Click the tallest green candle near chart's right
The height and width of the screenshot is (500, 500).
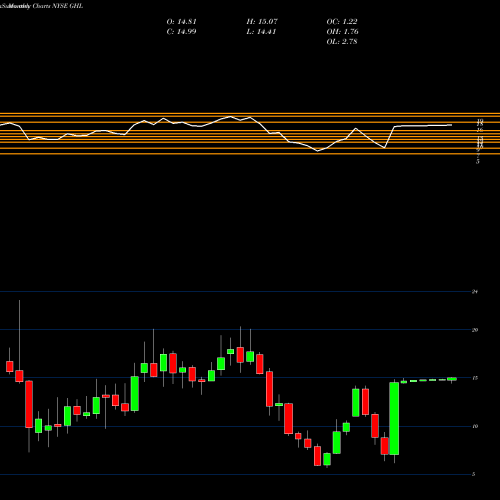coord(394,418)
